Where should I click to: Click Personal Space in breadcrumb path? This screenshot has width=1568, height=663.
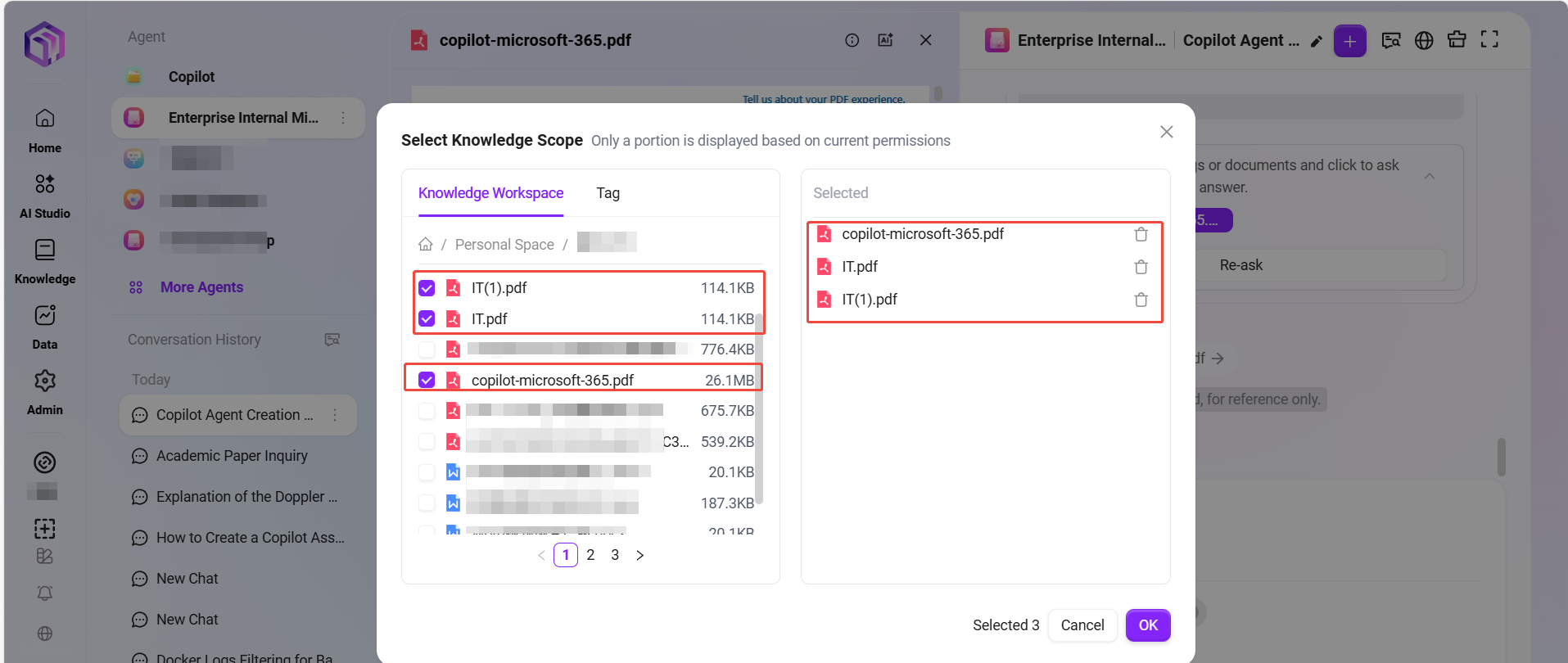click(504, 245)
